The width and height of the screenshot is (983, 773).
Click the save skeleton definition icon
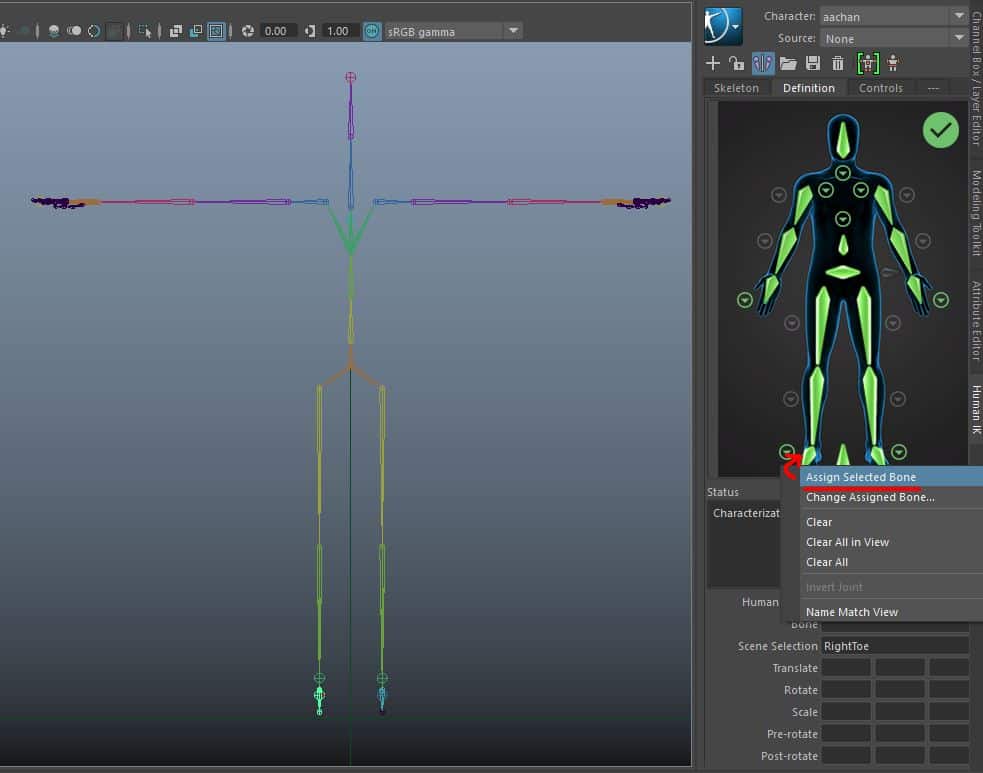point(812,63)
